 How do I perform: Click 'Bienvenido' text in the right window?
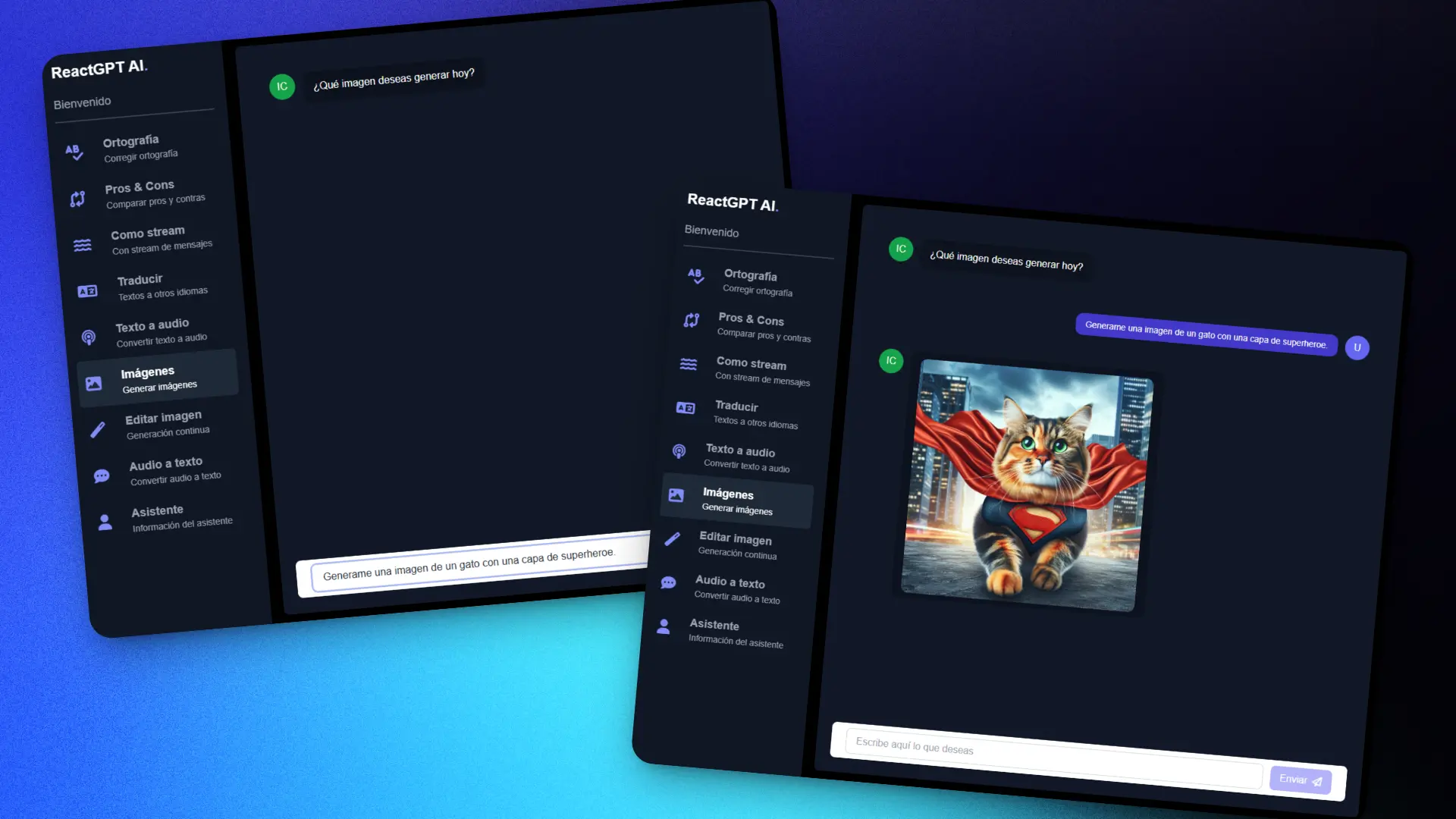[711, 231]
